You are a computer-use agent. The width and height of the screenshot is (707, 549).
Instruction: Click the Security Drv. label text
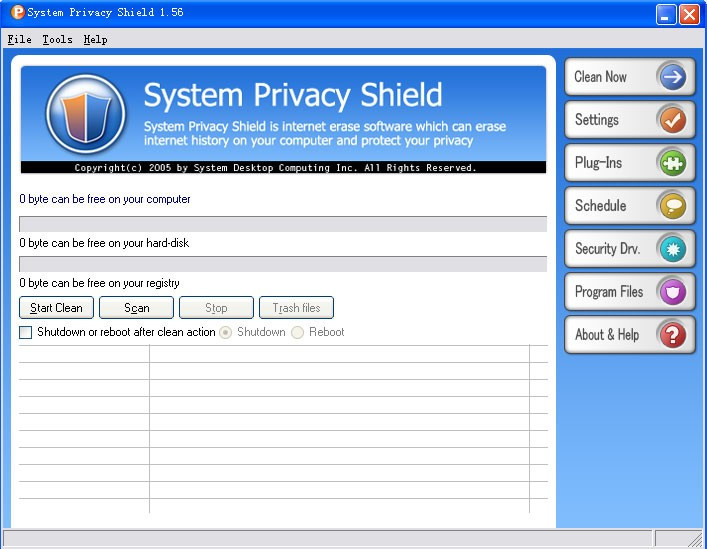point(608,249)
